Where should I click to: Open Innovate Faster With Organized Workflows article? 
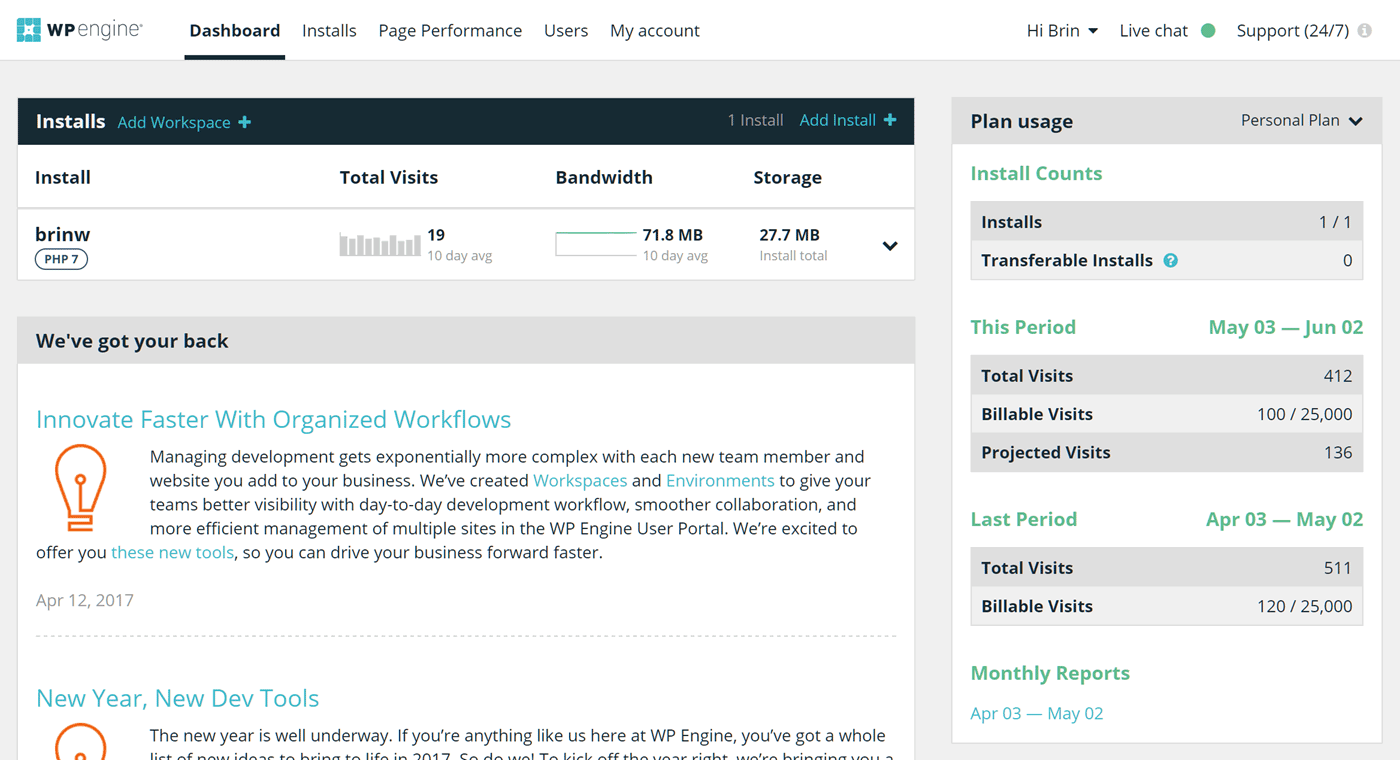[273, 419]
